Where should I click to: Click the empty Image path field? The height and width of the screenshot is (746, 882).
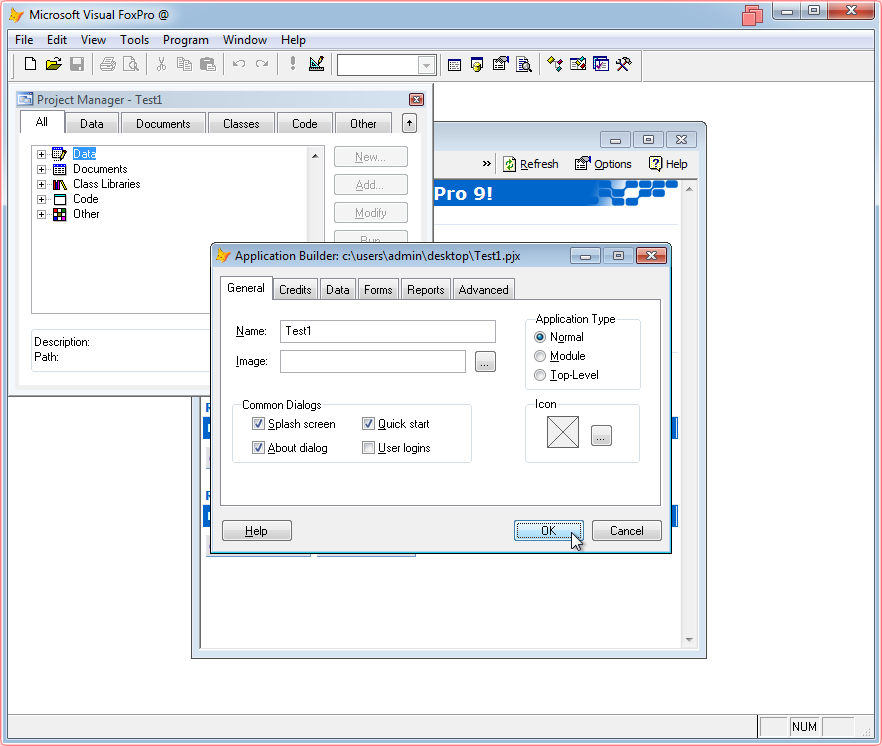click(372, 361)
